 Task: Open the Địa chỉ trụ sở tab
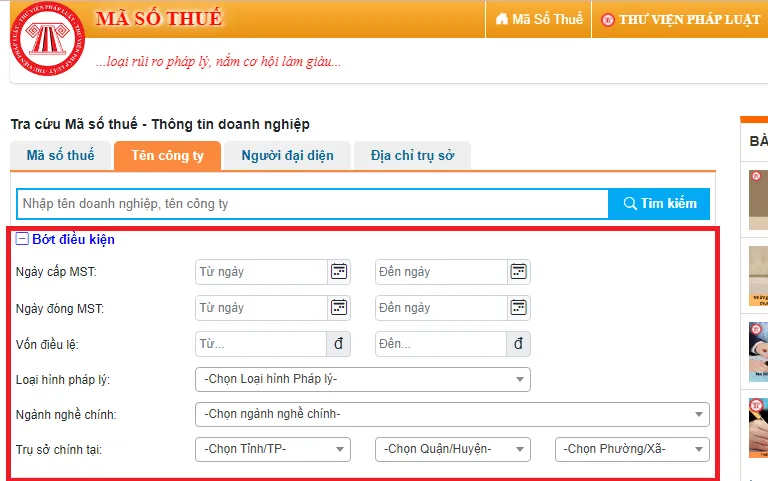(x=412, y=155)
